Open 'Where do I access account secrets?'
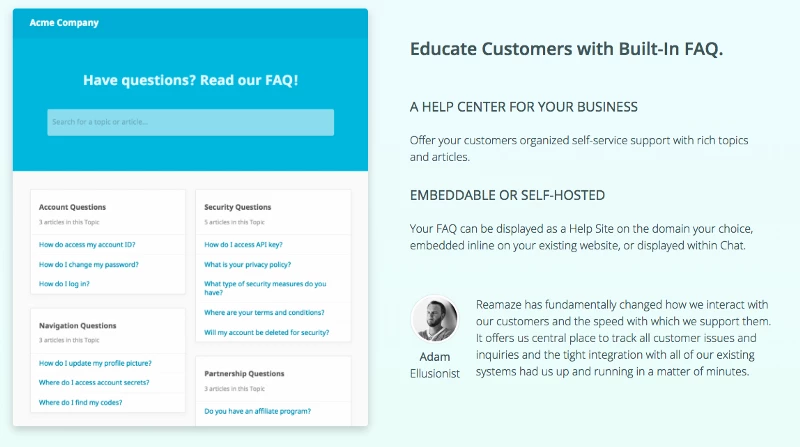Image resolution: width=800 pixels, height=447 pixels. 96,382
